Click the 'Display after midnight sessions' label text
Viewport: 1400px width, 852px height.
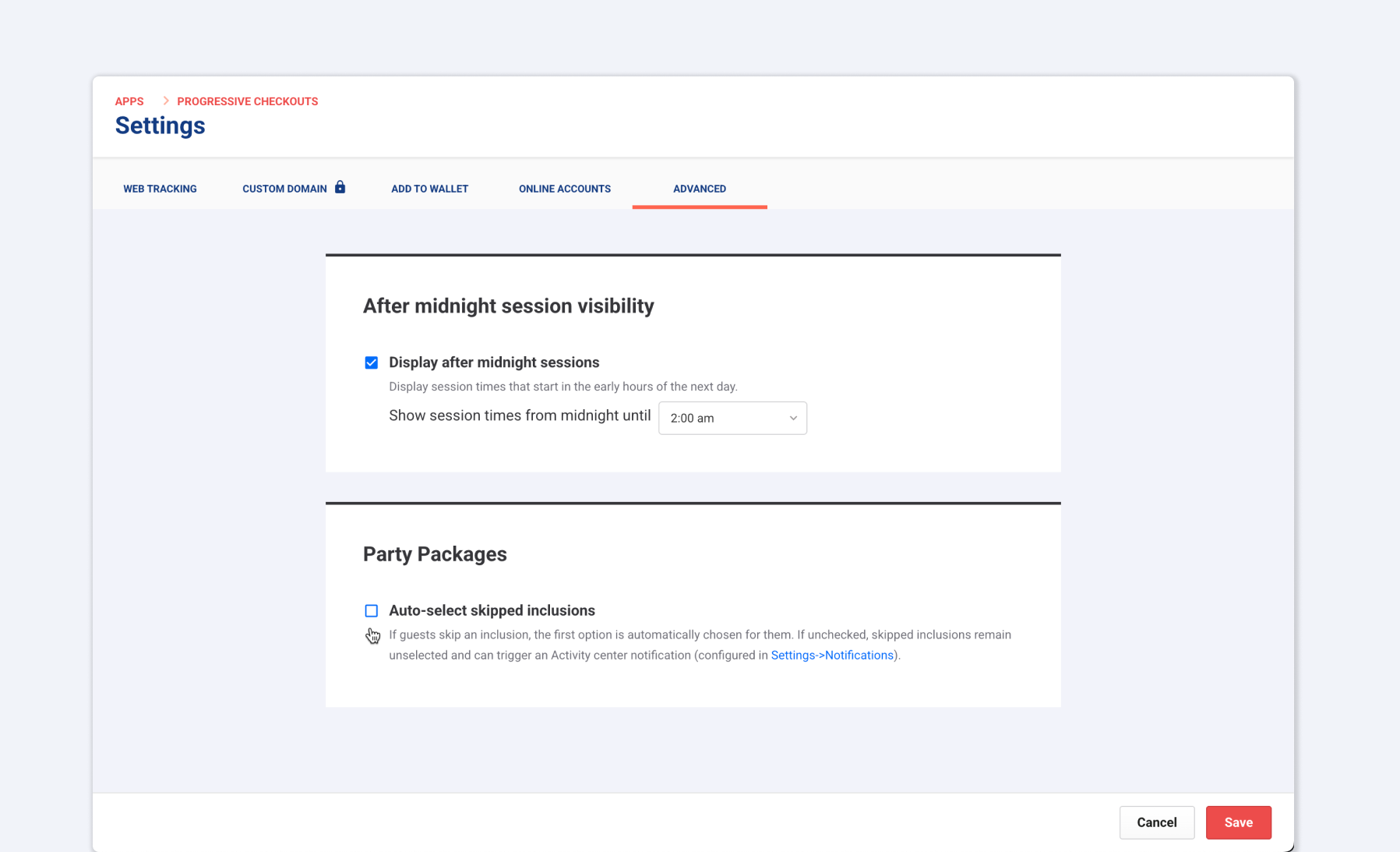tap(494, 362)
